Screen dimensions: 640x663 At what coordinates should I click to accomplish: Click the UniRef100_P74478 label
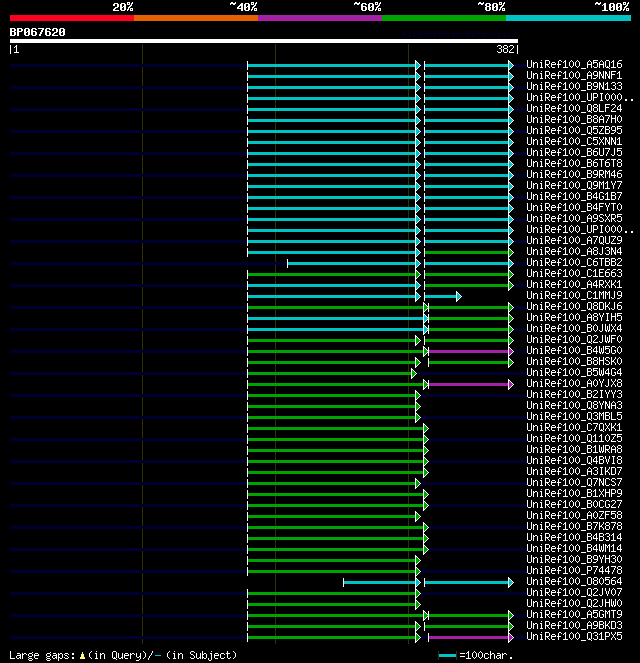[574, 570]
